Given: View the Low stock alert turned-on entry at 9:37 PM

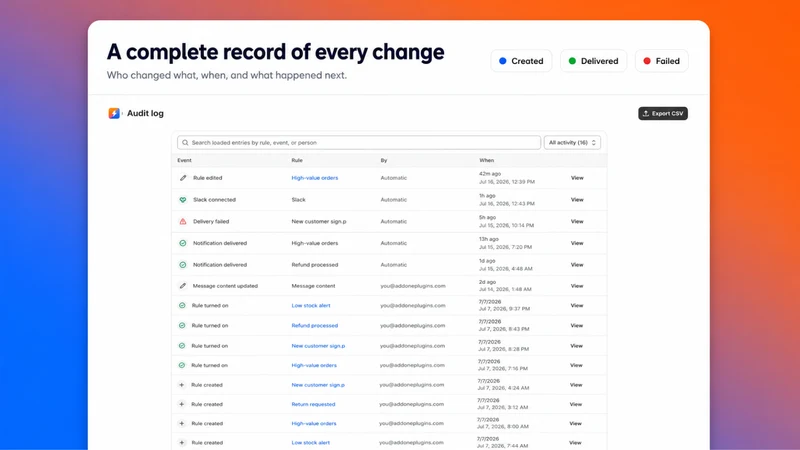Looking at the screenshot, I should click(577, 306).
